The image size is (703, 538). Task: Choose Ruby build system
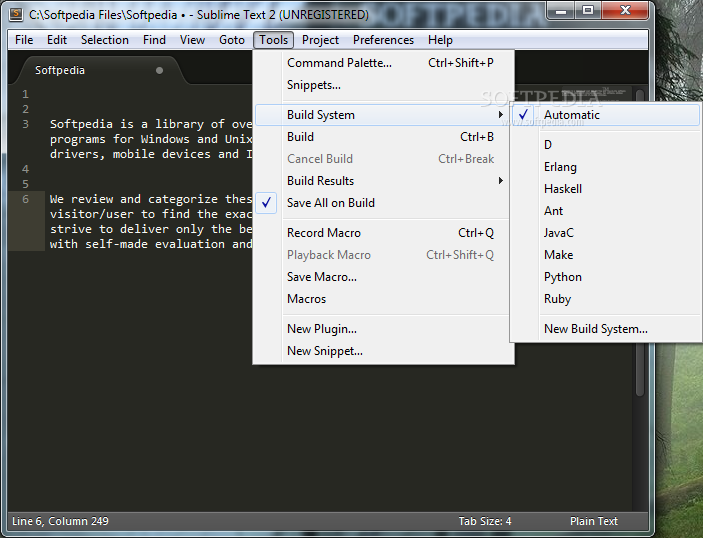click(606, 299)
